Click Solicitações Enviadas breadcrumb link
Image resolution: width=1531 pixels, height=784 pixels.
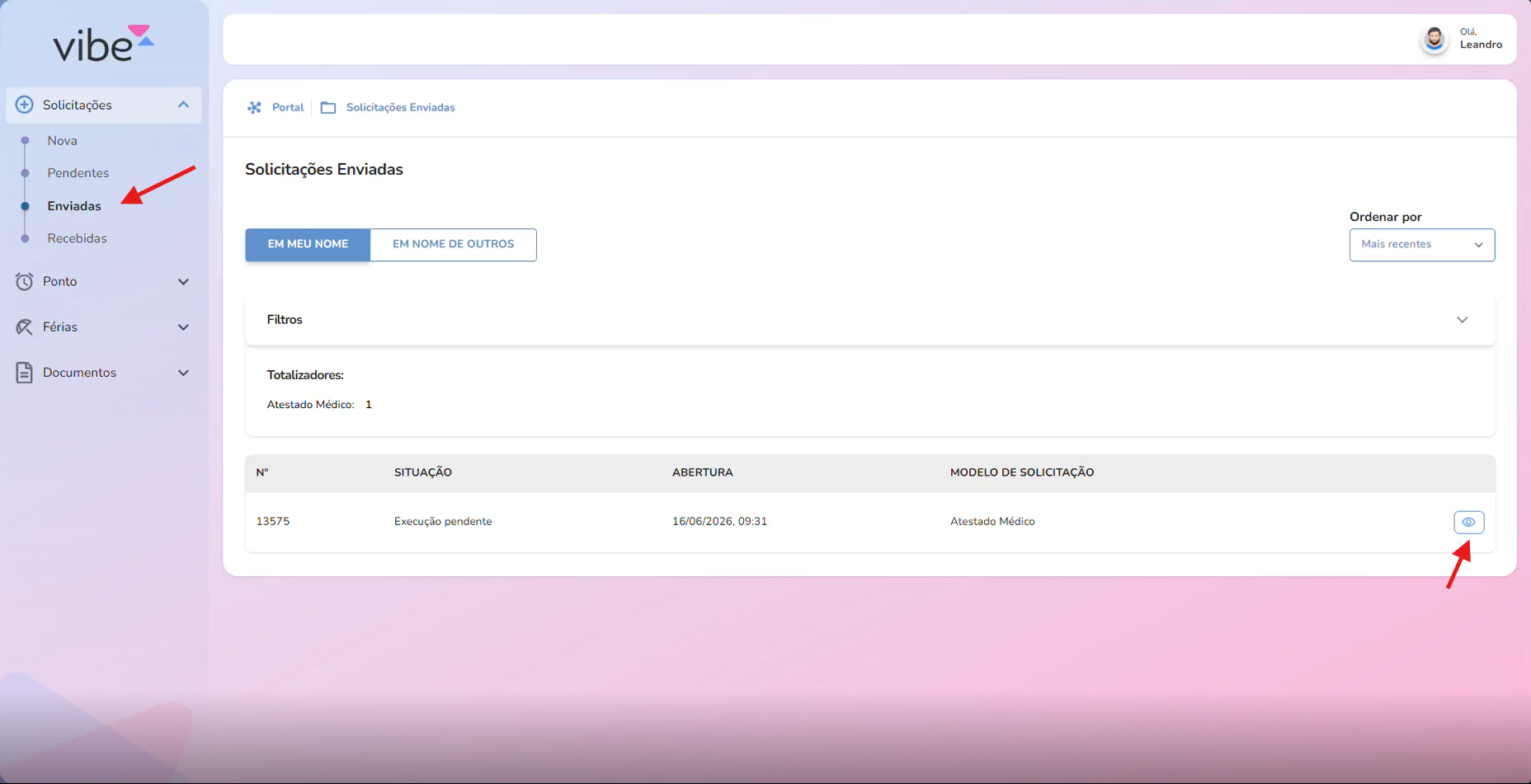point(400,107)
